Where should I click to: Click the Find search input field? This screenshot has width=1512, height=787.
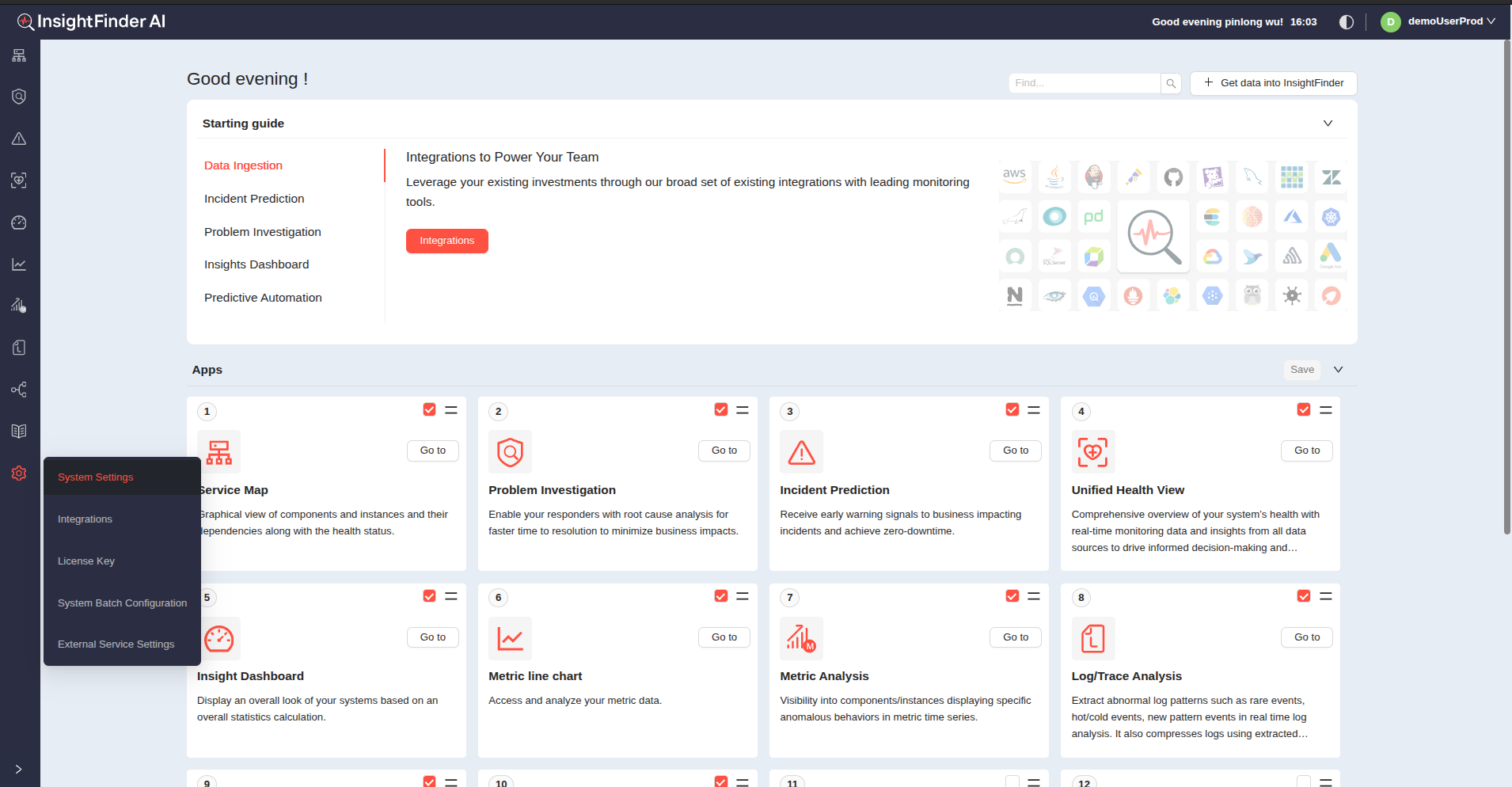click(1084, 83)
